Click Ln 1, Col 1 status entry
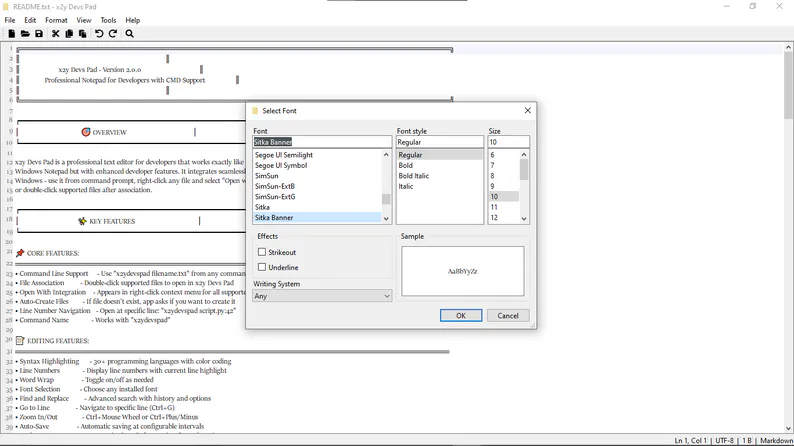Viewport: 794px width, 446px height. [x=690, y=441]
